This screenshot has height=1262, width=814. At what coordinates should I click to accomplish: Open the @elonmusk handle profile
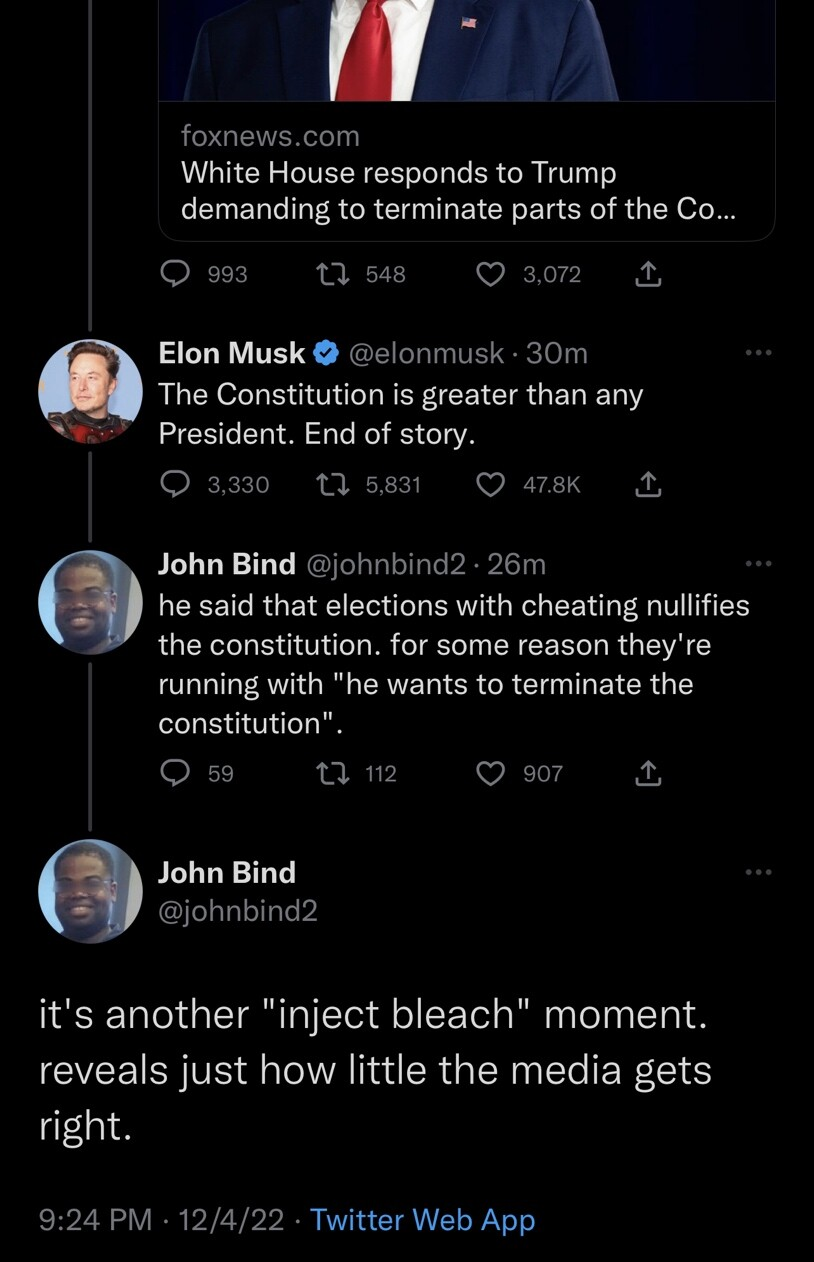(429, 353)
